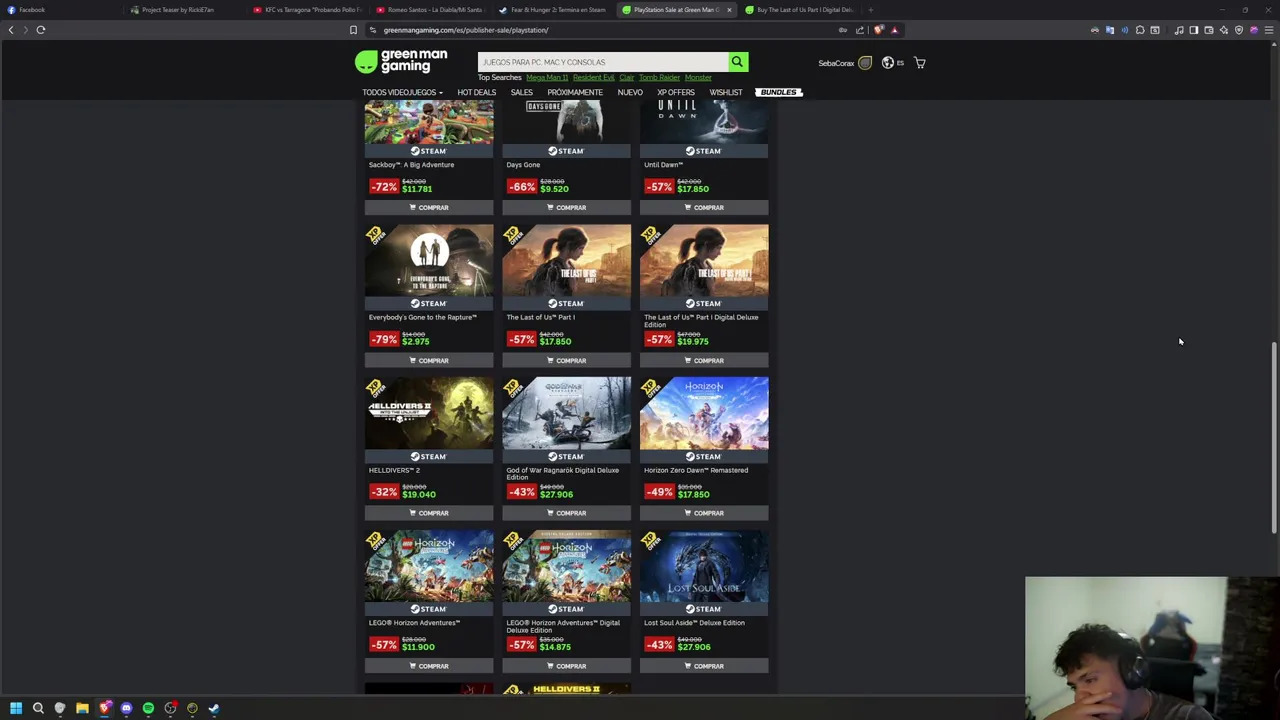The height and width of the screenshot is (720, 1280).
Task: Click the bookmark icon beside the address bar
Action: pyautogui.click(x=353, y=30)
